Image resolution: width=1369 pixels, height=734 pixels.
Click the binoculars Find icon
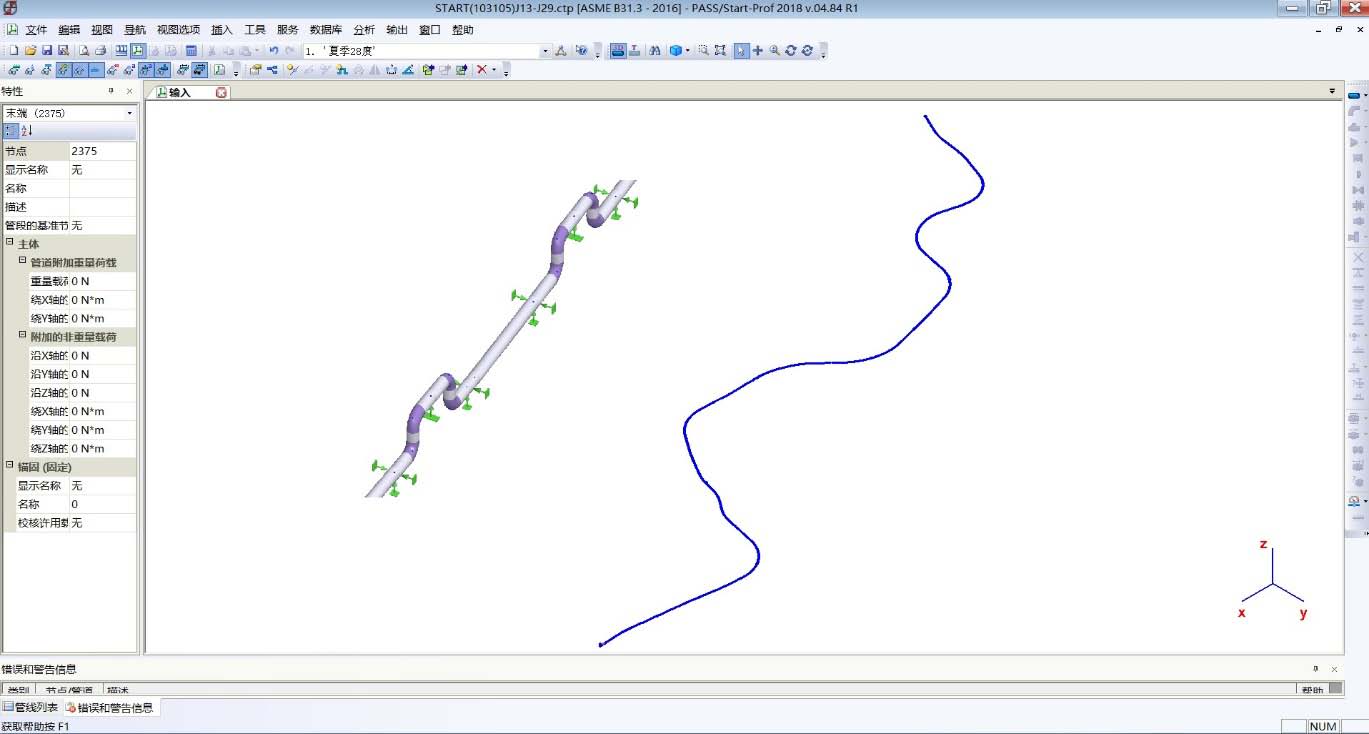click(x=654, y=50)
